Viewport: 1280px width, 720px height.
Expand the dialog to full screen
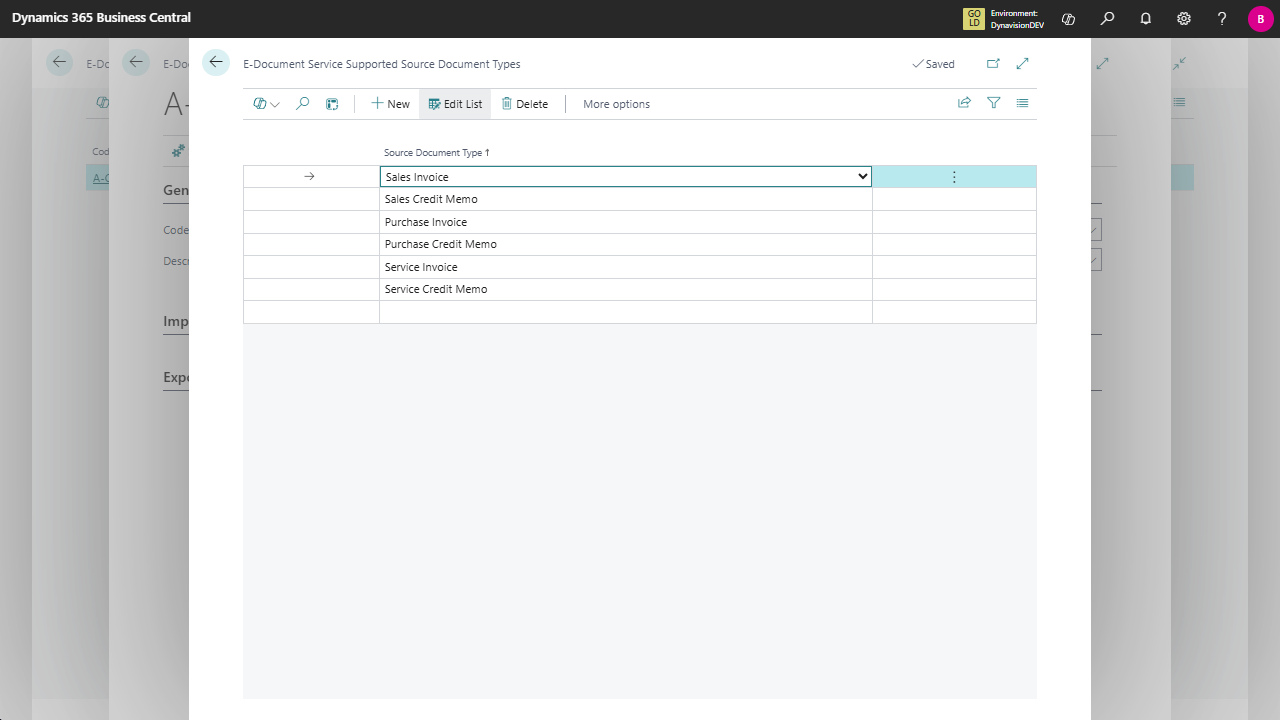(x=1022, y=63)
